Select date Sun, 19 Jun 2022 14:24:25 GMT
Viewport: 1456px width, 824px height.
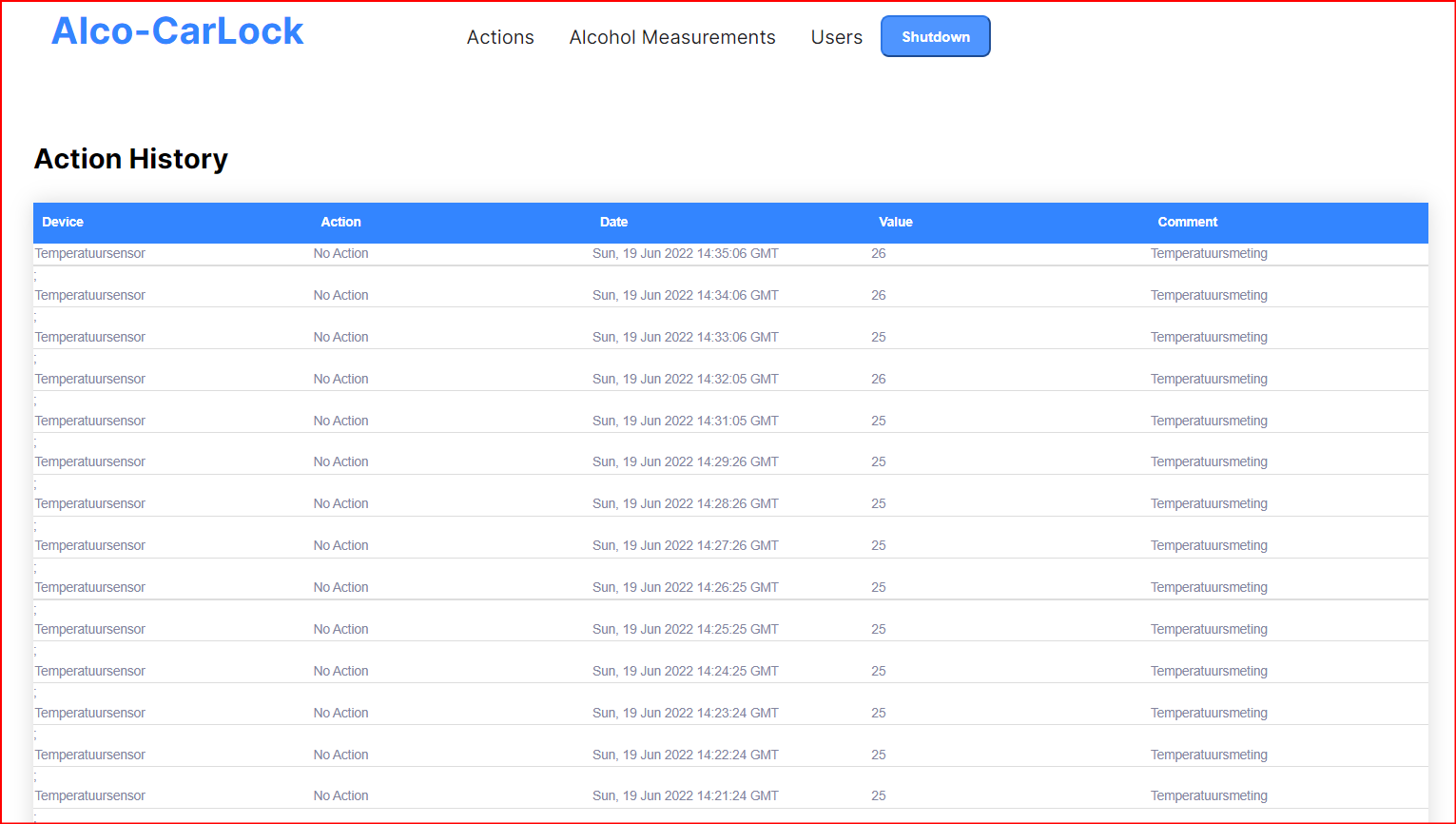point(686,671)
